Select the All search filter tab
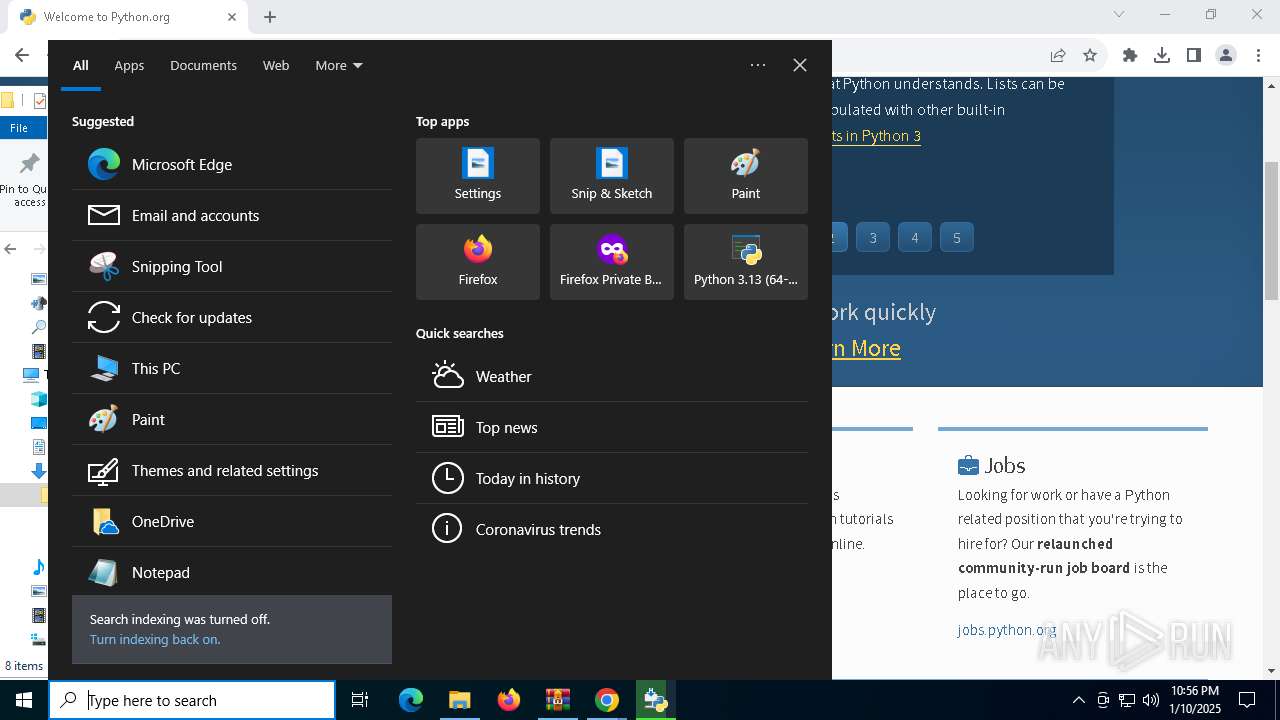Viewport: 1280px width, 720px height. click(81, 65)
